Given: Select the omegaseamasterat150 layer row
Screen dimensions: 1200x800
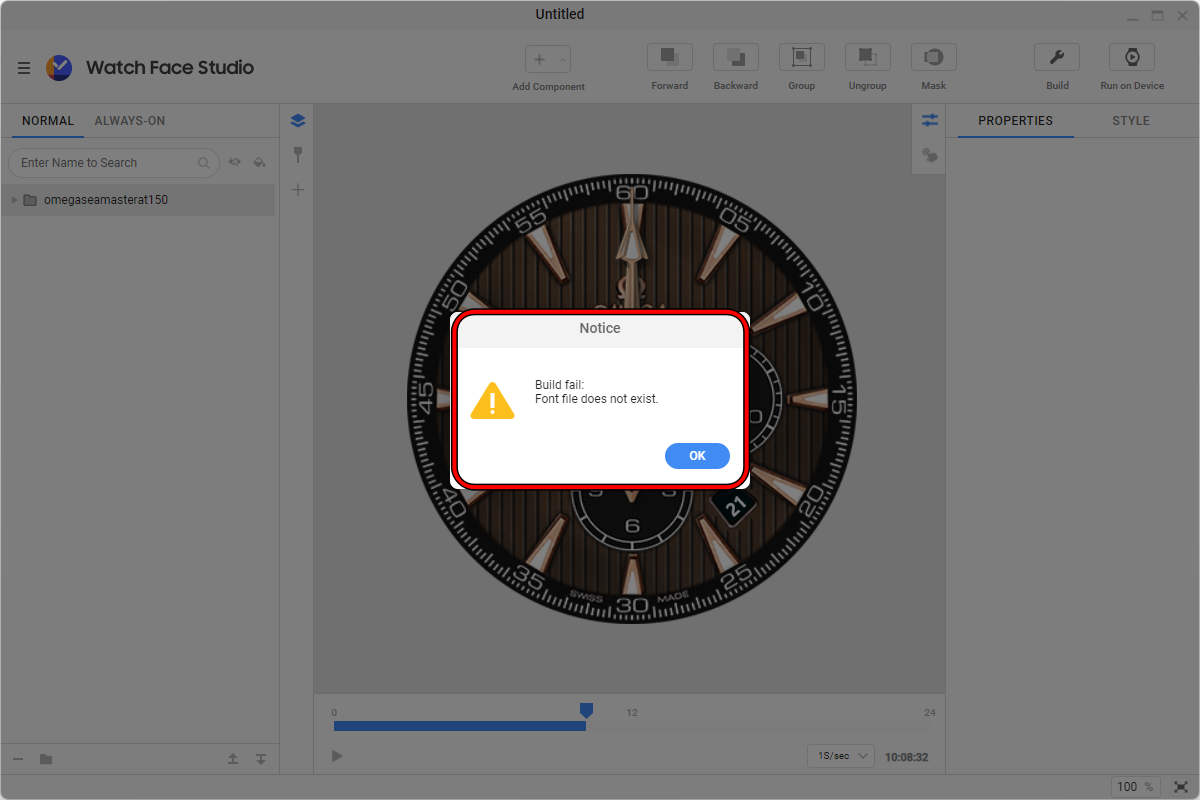Looking at the screenshot, I should pos(138,200).
